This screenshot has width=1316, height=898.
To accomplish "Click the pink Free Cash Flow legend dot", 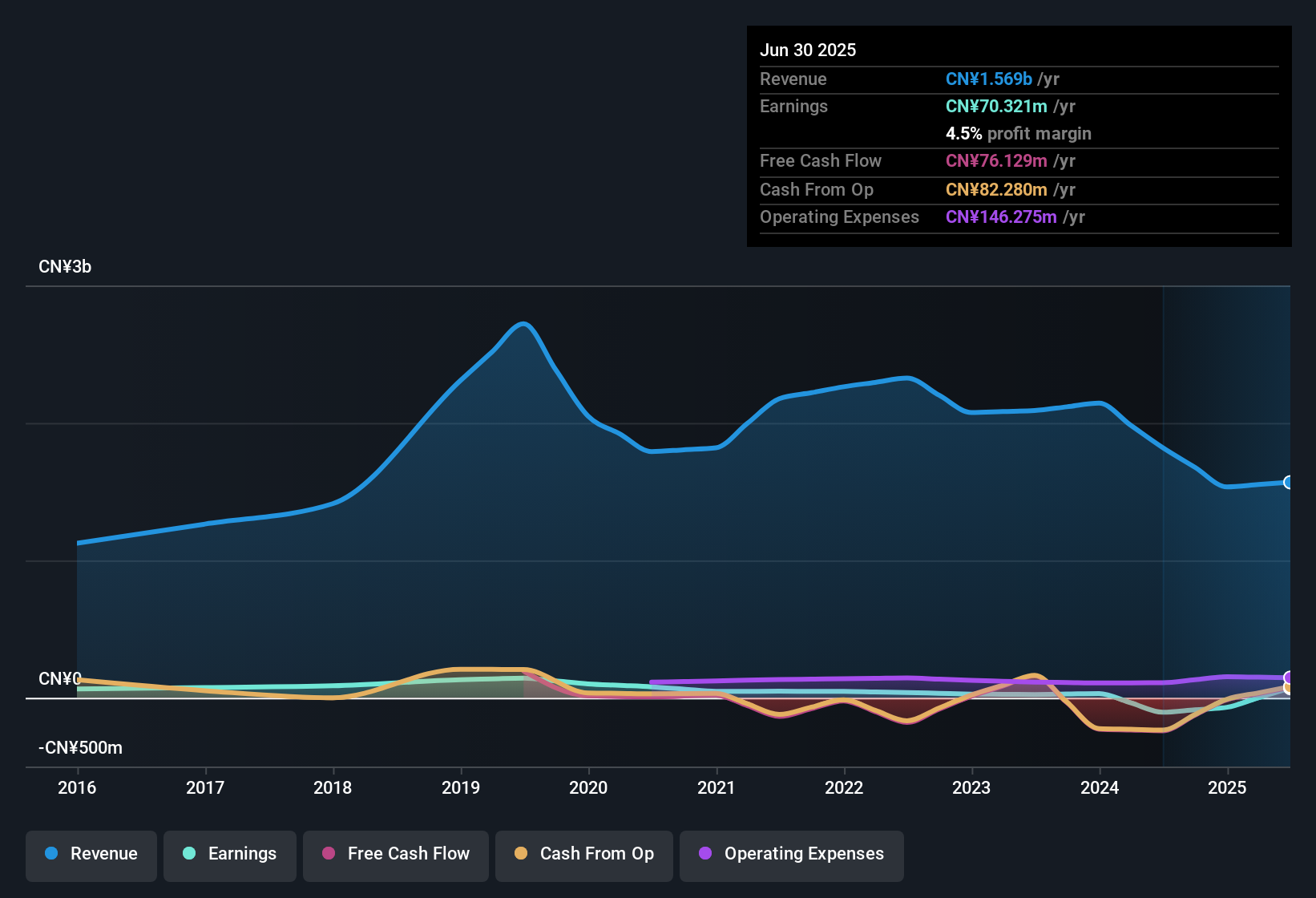I will (329, 853).
